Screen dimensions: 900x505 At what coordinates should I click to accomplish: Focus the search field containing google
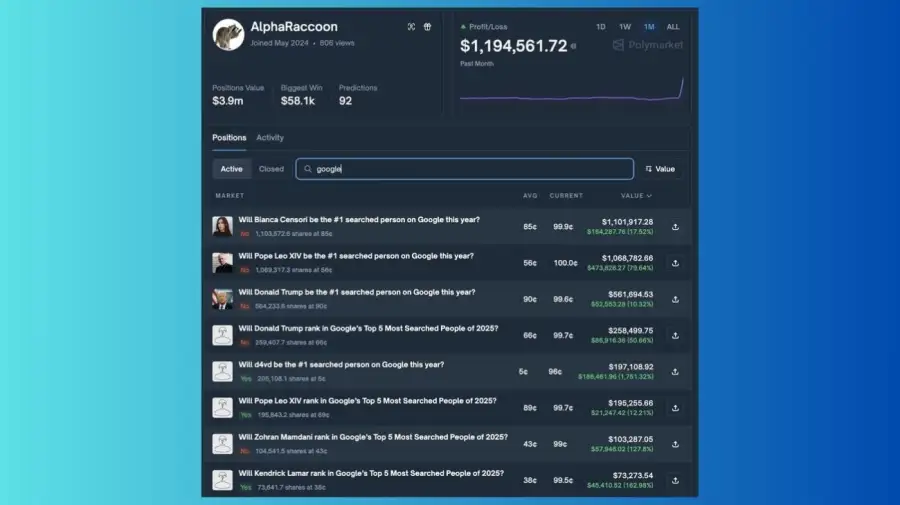tap(464, 169)
